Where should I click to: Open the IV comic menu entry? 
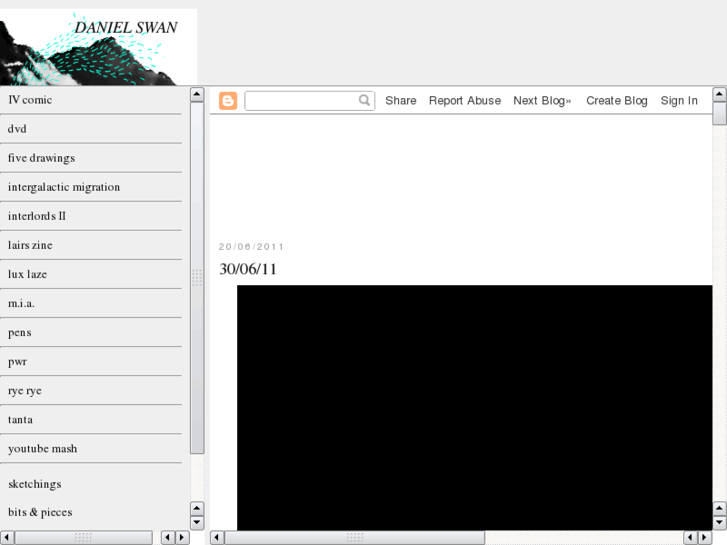[30, 100]
